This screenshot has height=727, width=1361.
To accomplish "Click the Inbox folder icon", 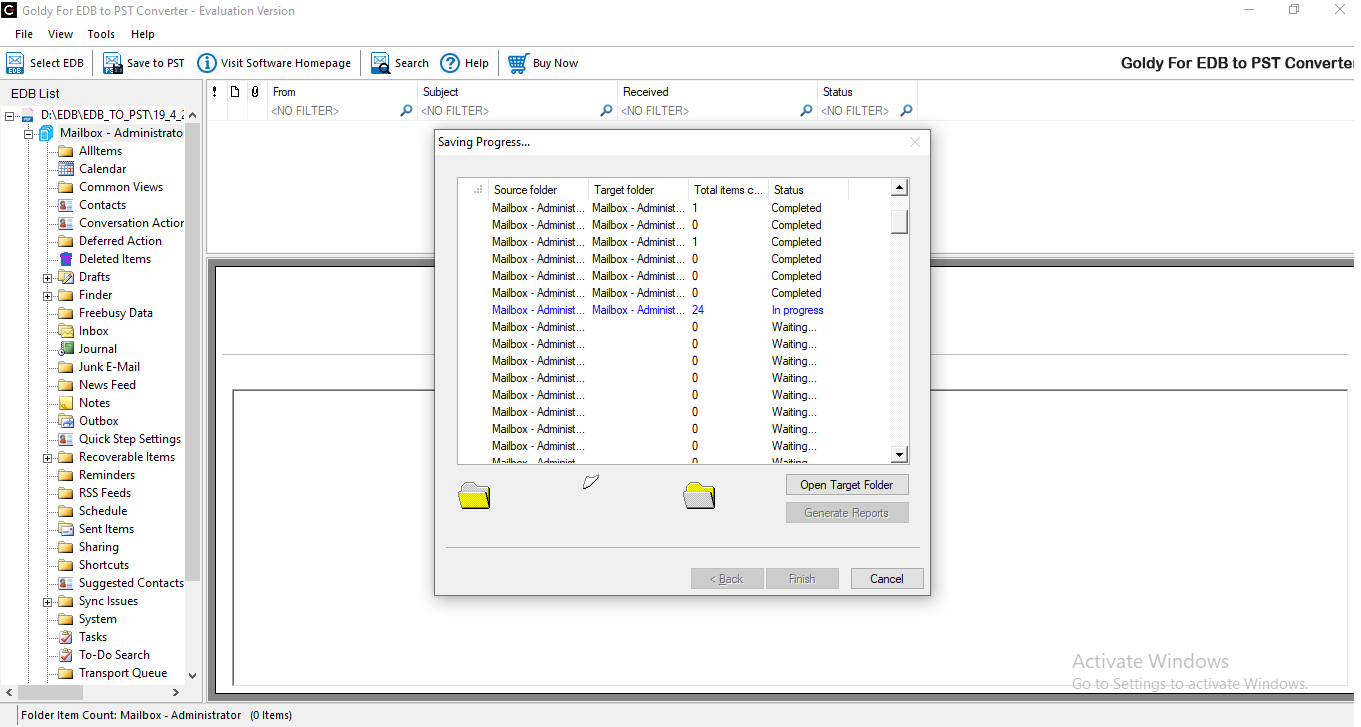I will tap(66, 331).
